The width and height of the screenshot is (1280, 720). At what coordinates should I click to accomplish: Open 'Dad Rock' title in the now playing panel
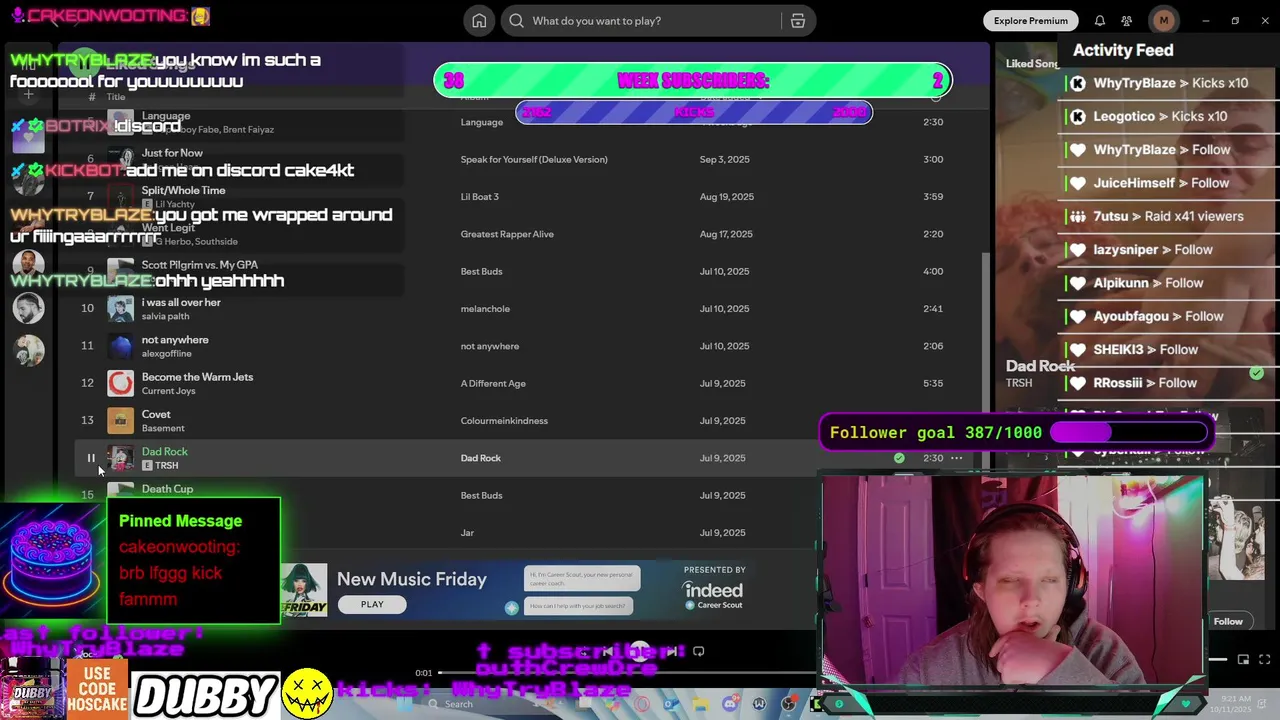[1040, 366]
